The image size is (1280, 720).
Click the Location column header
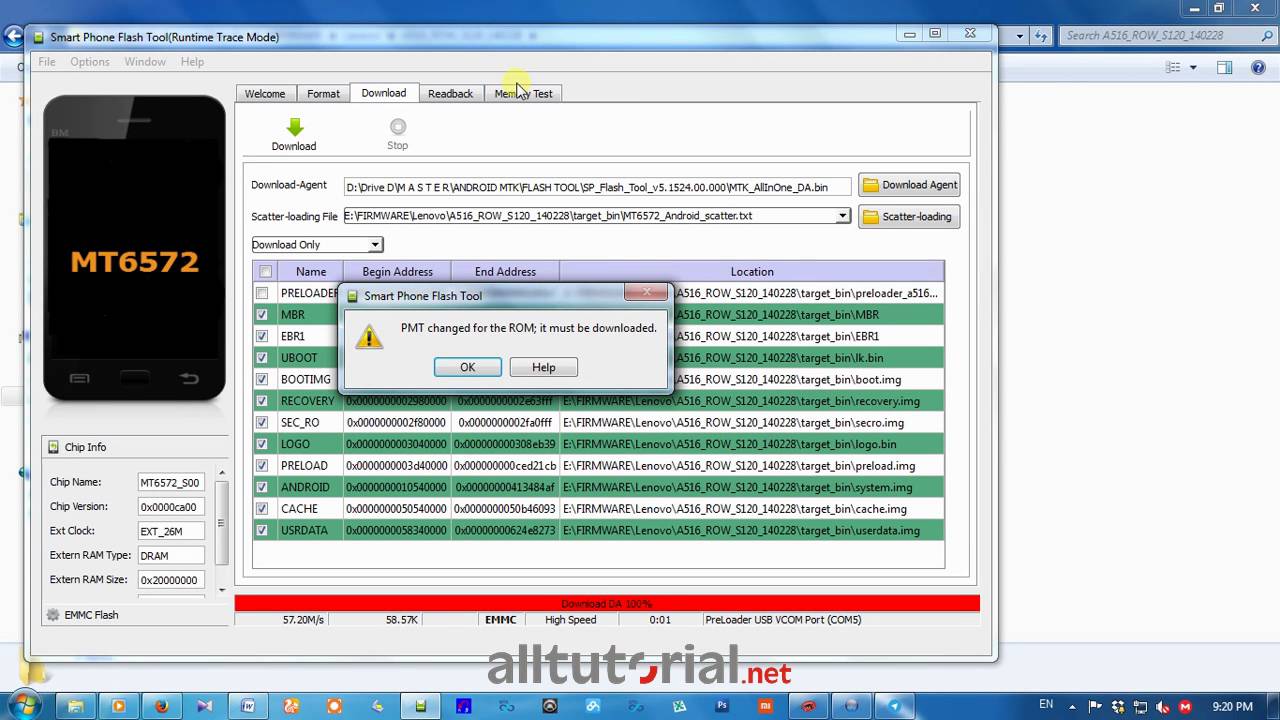click(x=752, y=271)
